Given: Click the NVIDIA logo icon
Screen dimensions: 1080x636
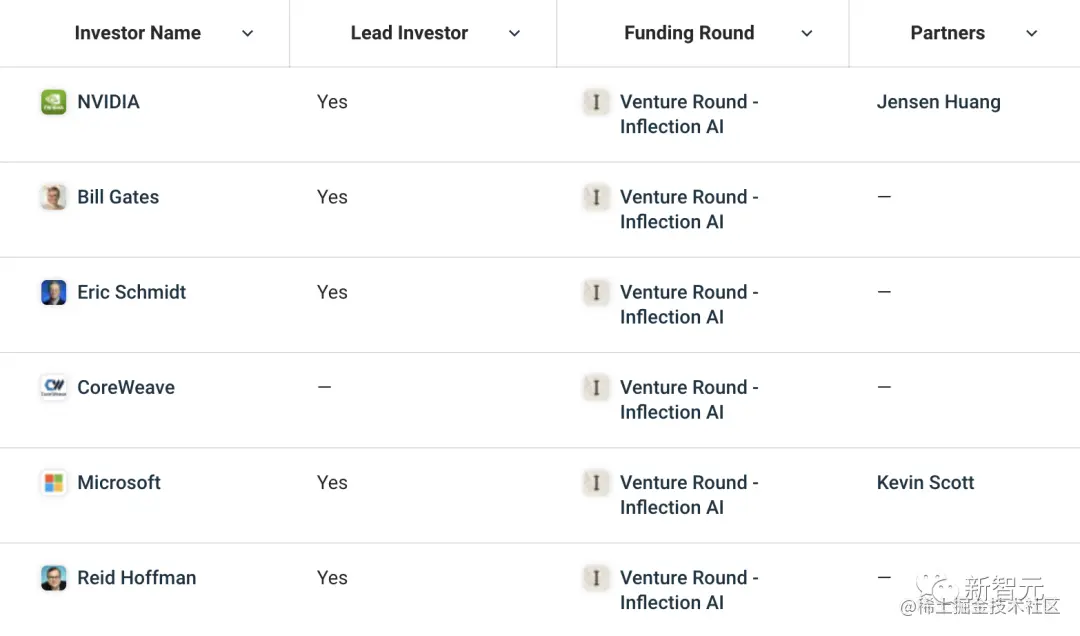Looking at the screenshot, I should click(x=53, y=102).
